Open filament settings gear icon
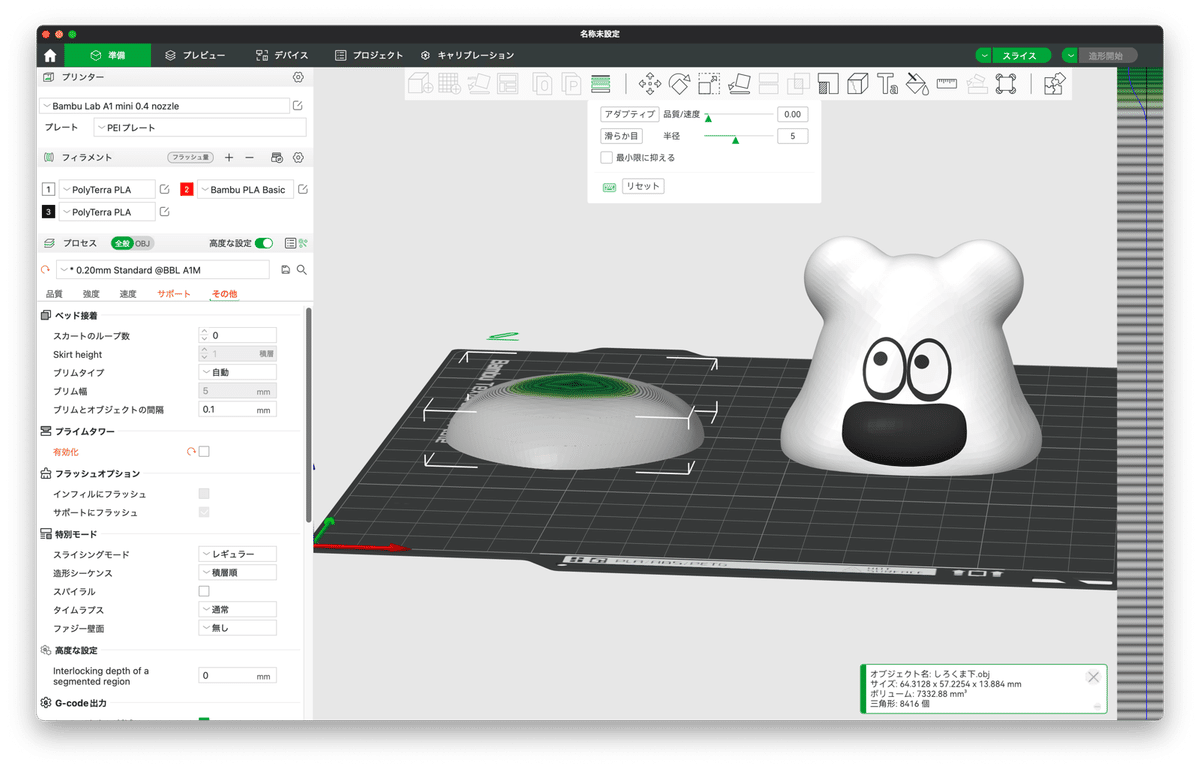Screen dimensions: 1200x769 [x=298, y=158]
